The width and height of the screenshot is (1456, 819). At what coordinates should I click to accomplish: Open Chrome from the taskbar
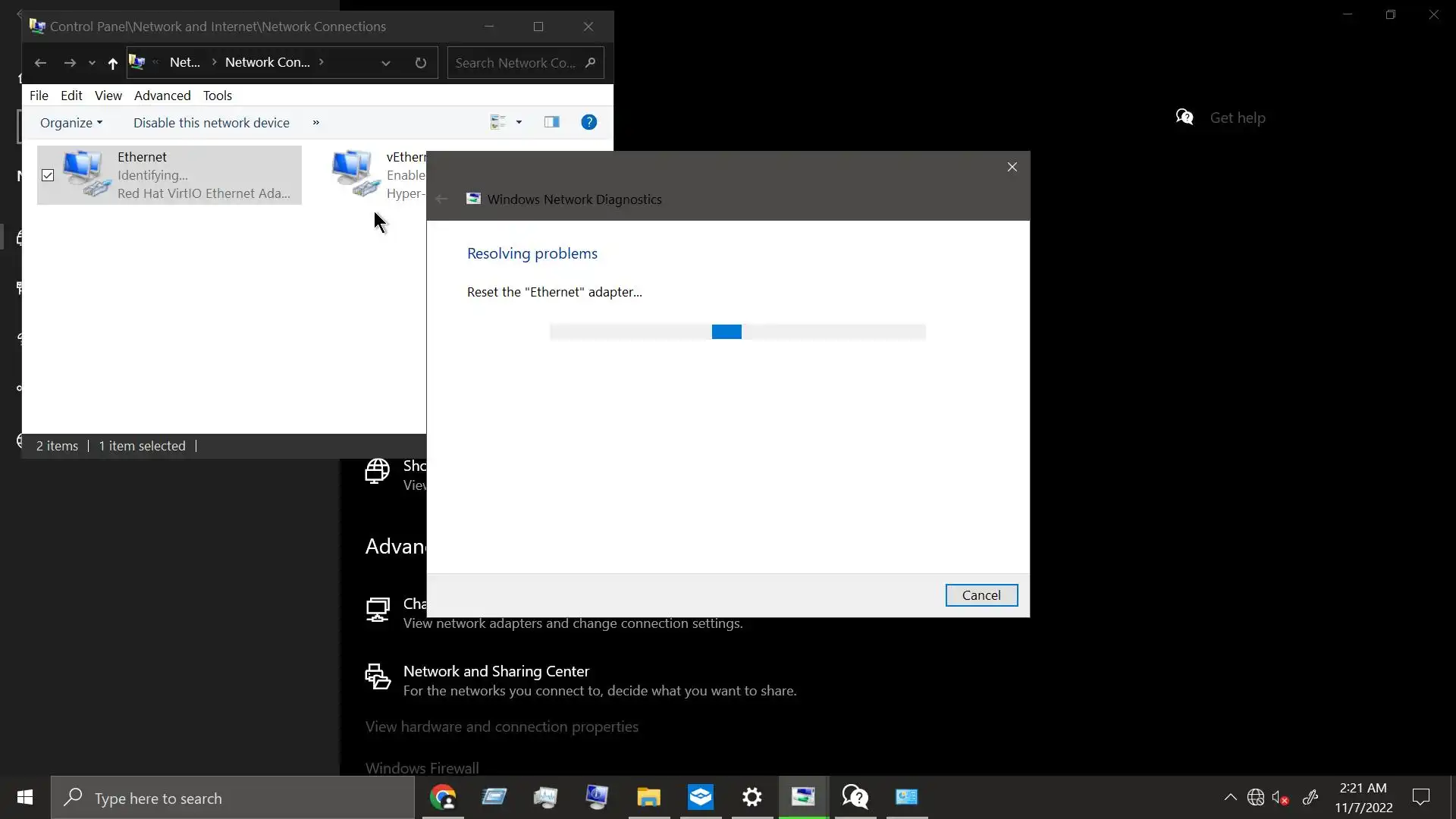point(443,797)
